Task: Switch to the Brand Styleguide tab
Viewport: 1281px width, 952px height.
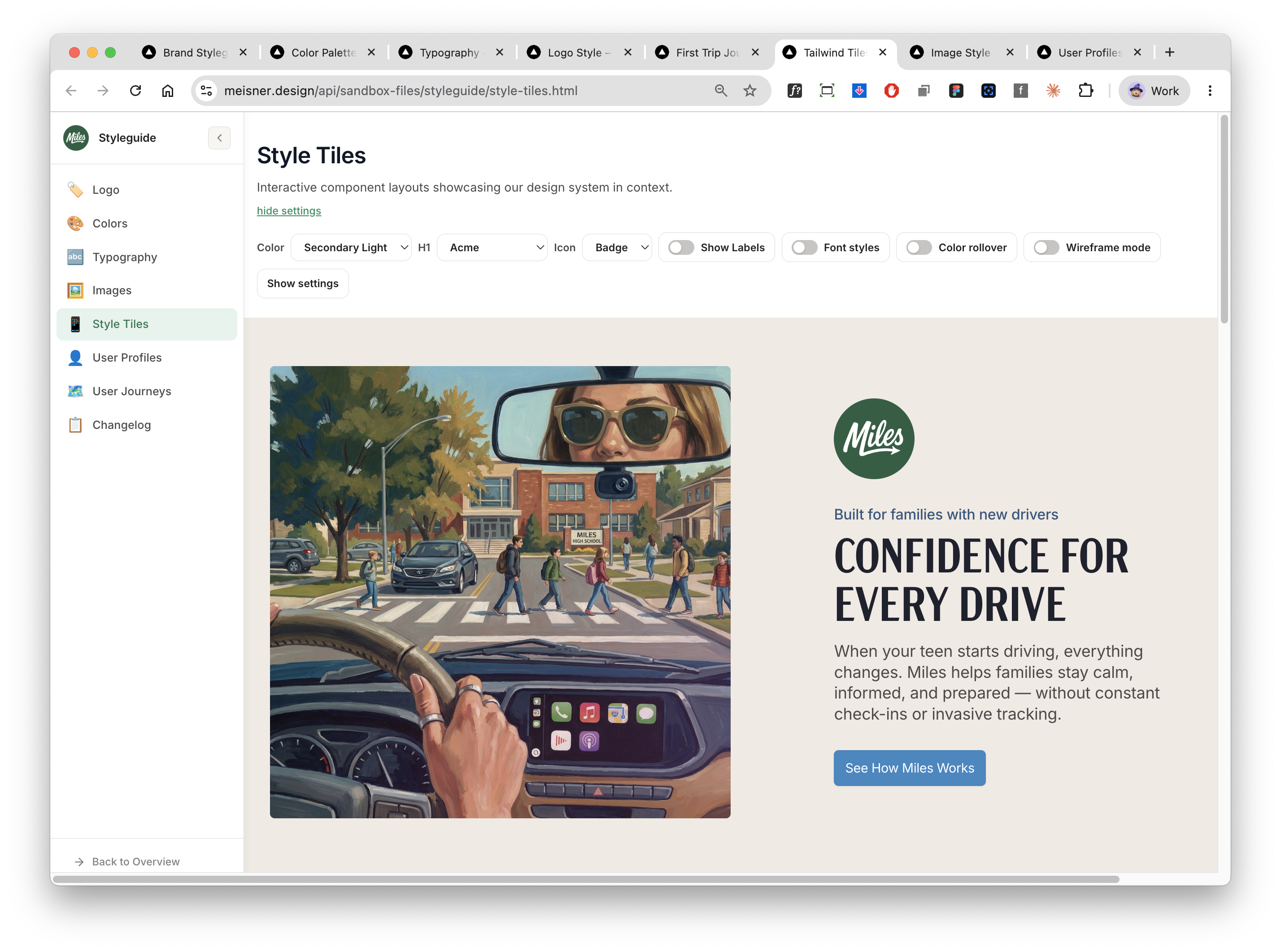Action: point(194,52)
